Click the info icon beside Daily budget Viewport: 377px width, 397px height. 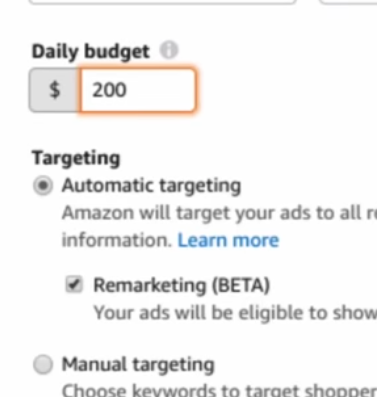click(169, 50)
